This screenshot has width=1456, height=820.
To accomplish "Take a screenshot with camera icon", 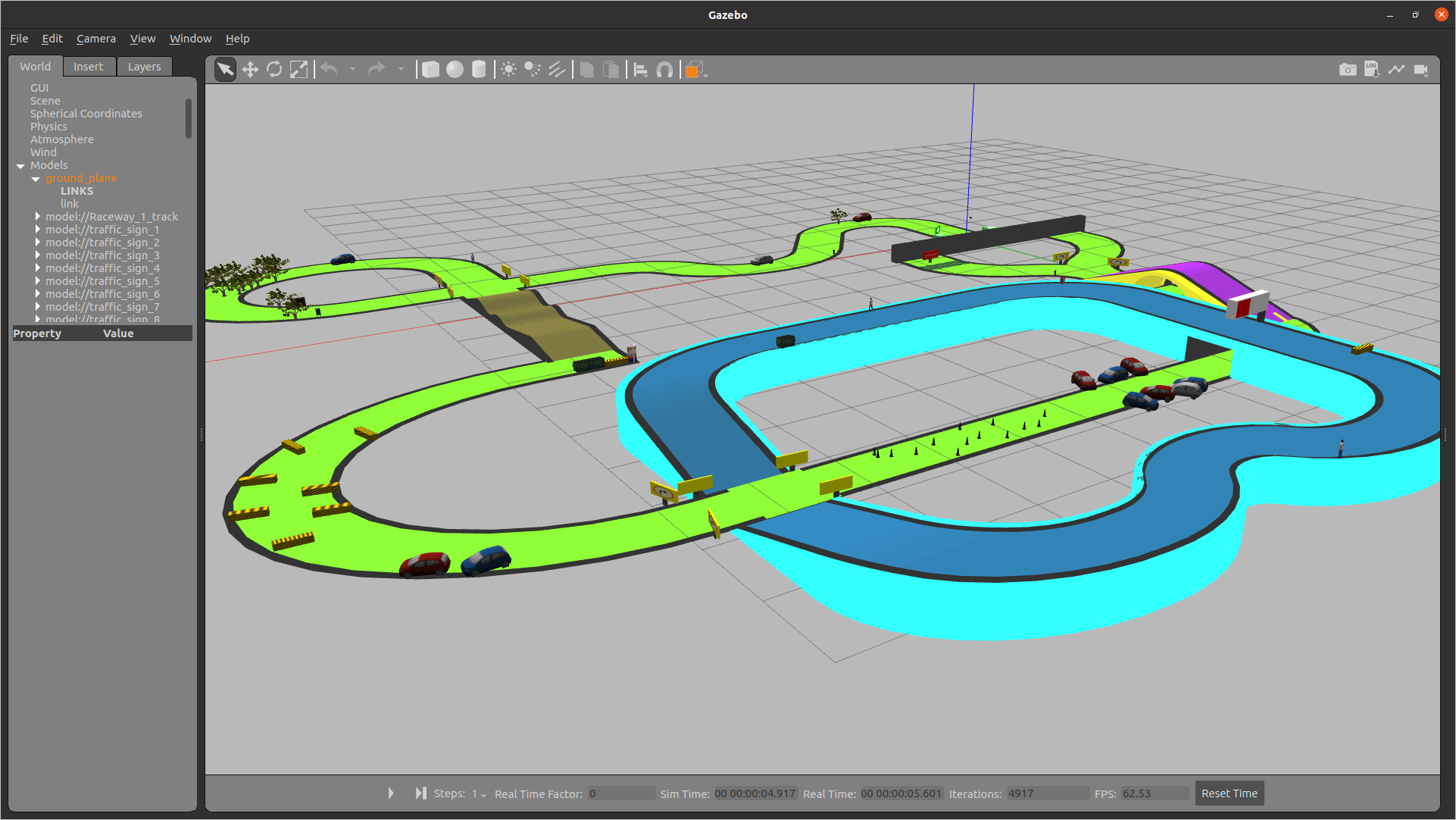I will (x=1348, y=70).
